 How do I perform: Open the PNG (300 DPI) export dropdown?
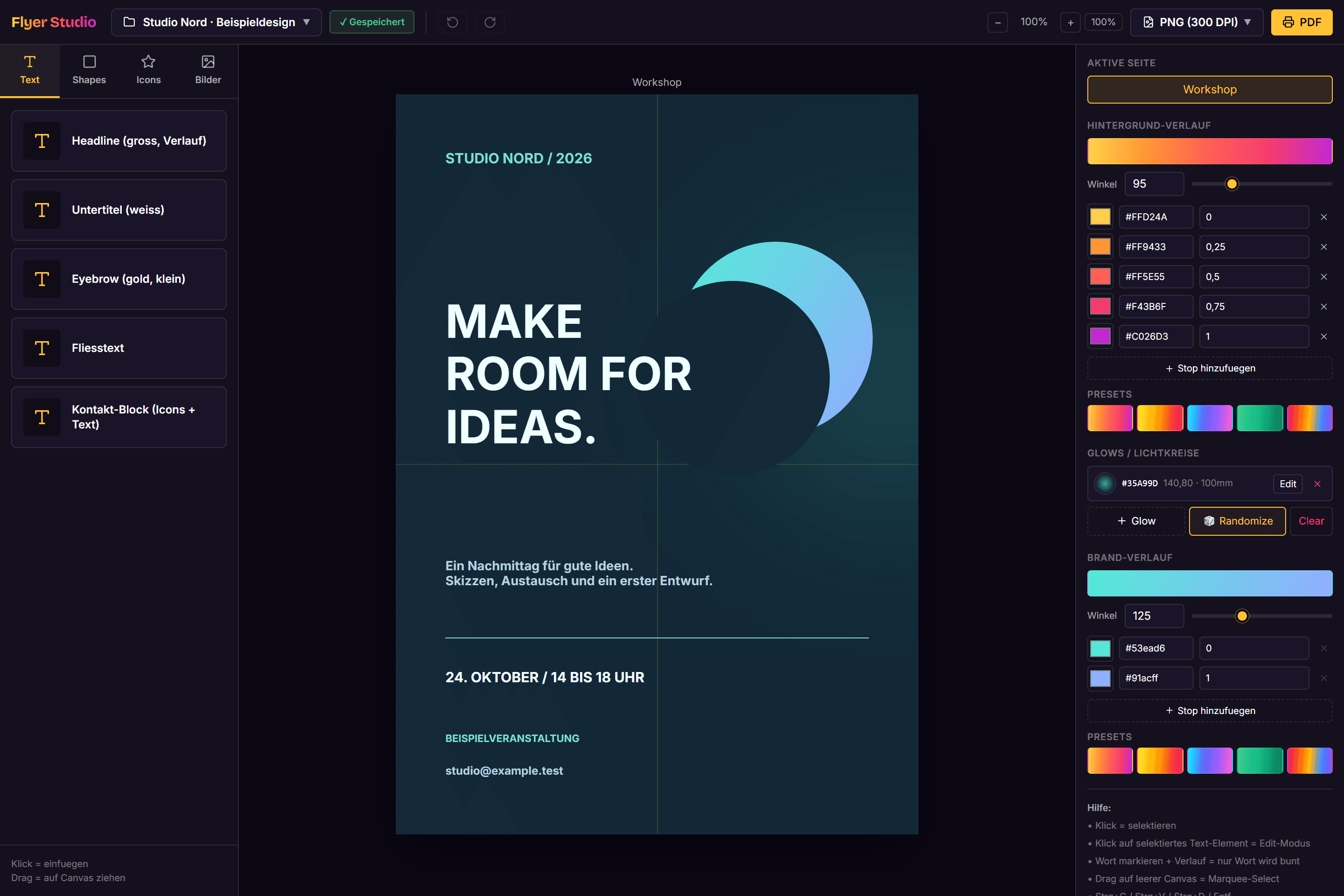[1197, 22]
